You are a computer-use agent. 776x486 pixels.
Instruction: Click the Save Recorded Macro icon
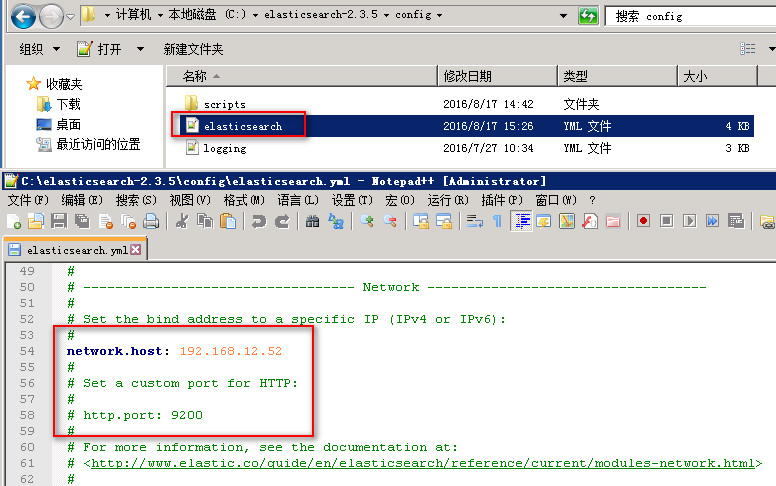[x=736, y=221]
